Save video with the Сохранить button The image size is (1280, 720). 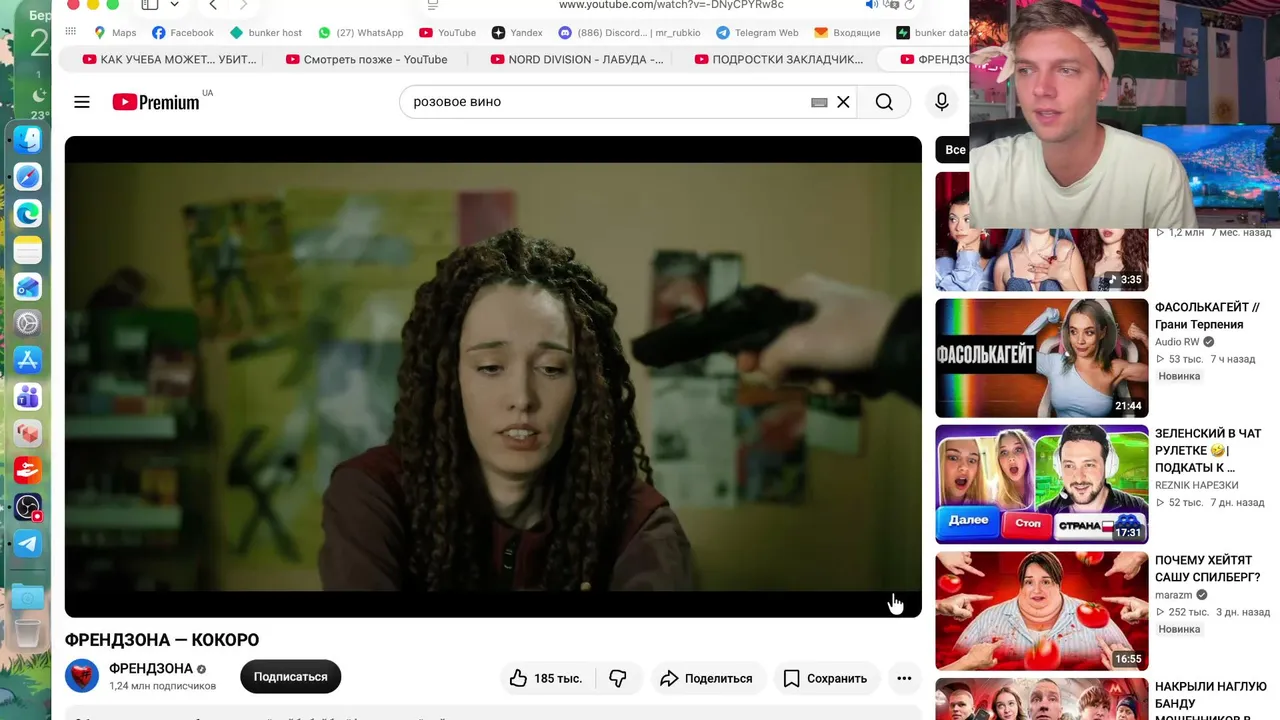click(825, 678)
